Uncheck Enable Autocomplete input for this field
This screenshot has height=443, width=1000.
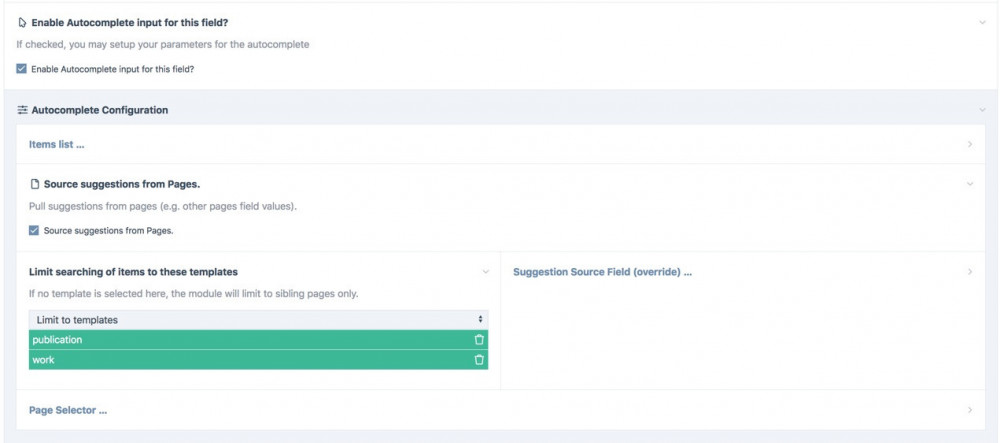pos(22,69)
